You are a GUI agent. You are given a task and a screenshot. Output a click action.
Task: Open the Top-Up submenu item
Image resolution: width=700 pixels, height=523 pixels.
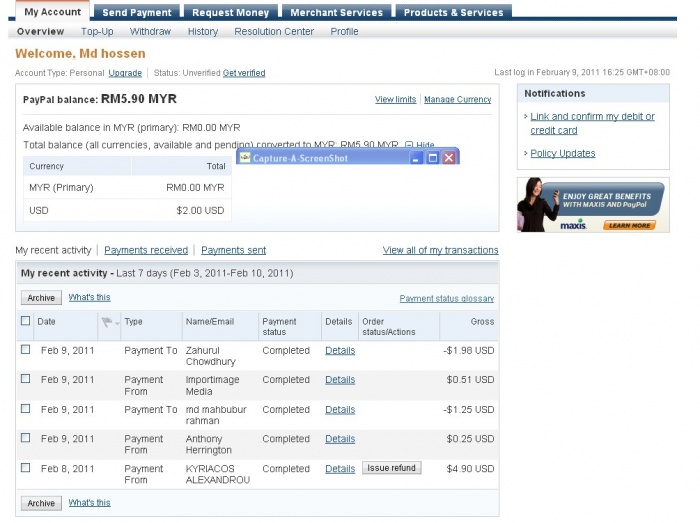97,32
